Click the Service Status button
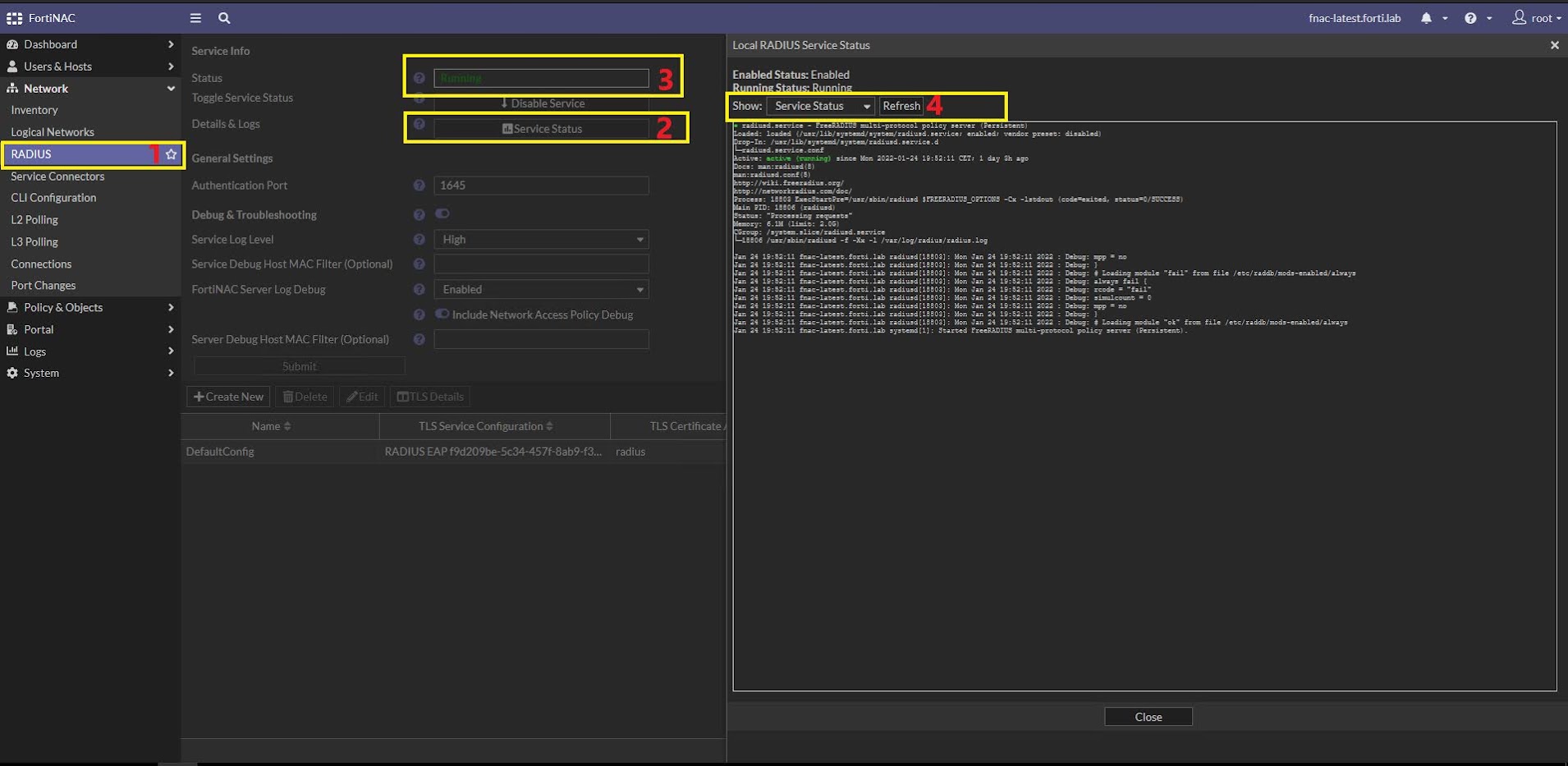The image size is (1568, 766). [x=541, y=129]
